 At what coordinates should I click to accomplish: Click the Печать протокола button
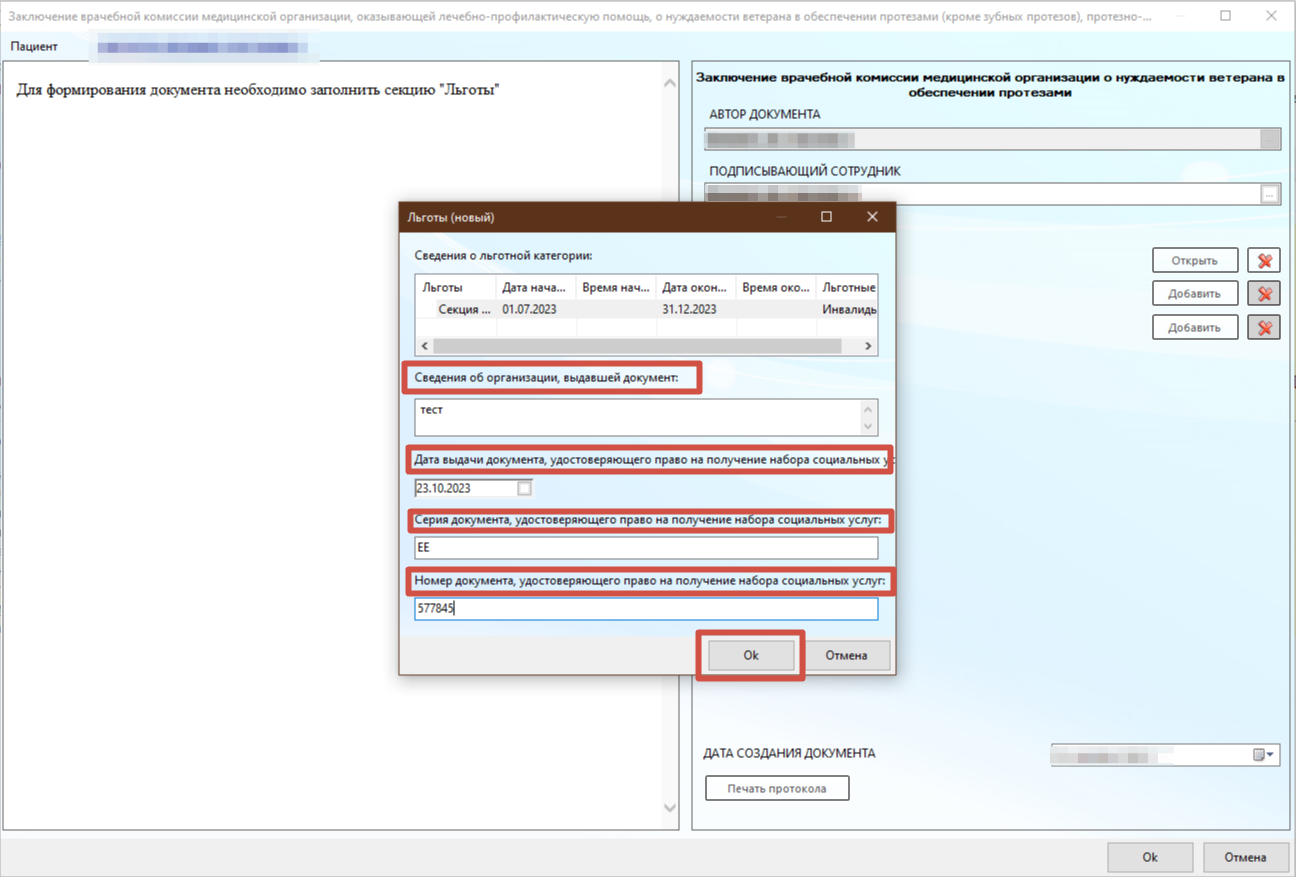[777, 788]
